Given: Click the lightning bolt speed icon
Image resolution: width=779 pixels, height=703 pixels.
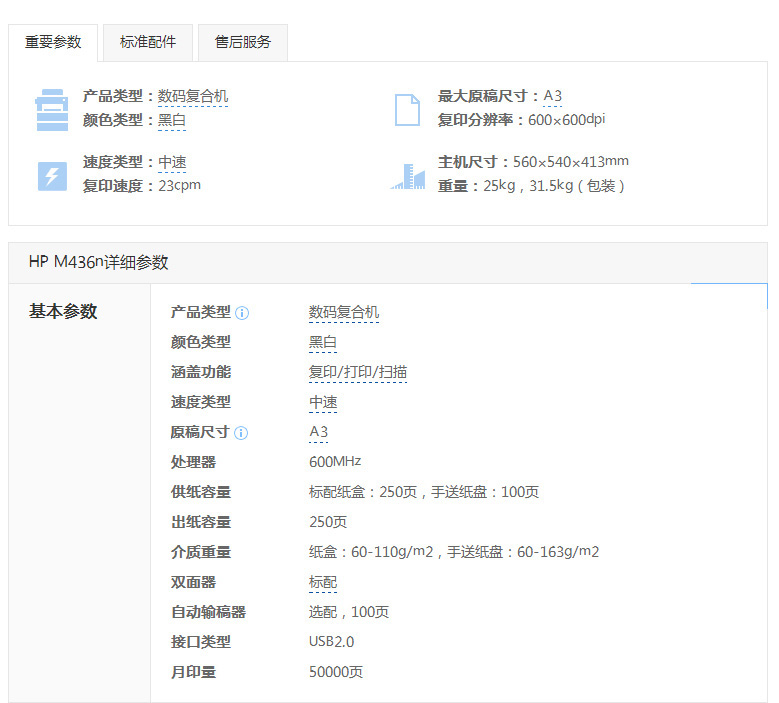Looking at the screenshot, I should click(52, 175).
